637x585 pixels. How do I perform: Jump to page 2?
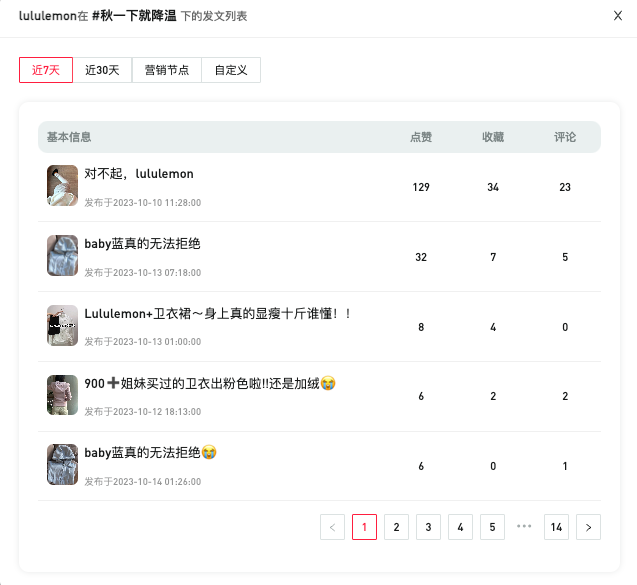click(x=396, y=527)
